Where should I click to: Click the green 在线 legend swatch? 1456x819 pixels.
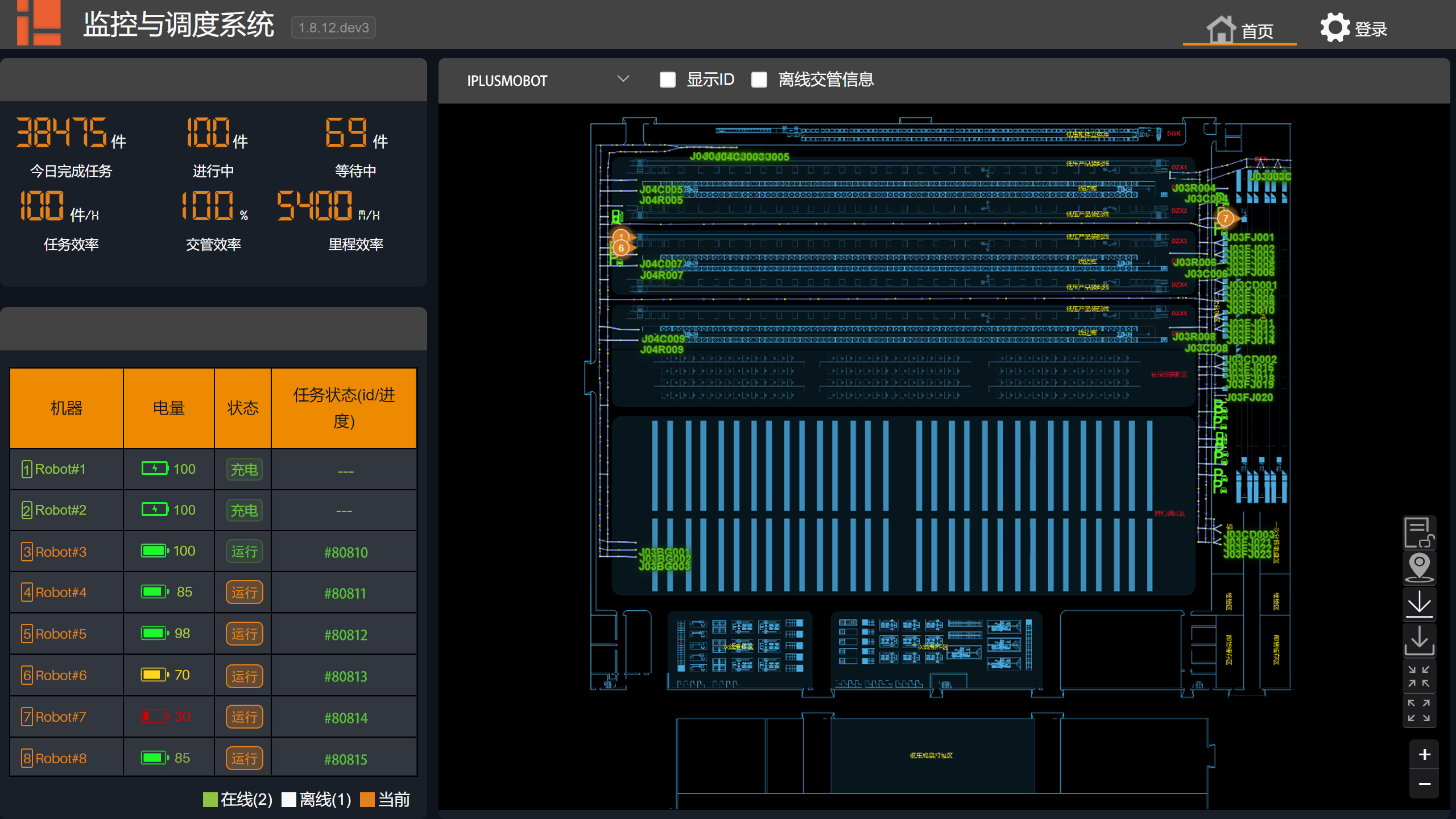coord(210,800)
